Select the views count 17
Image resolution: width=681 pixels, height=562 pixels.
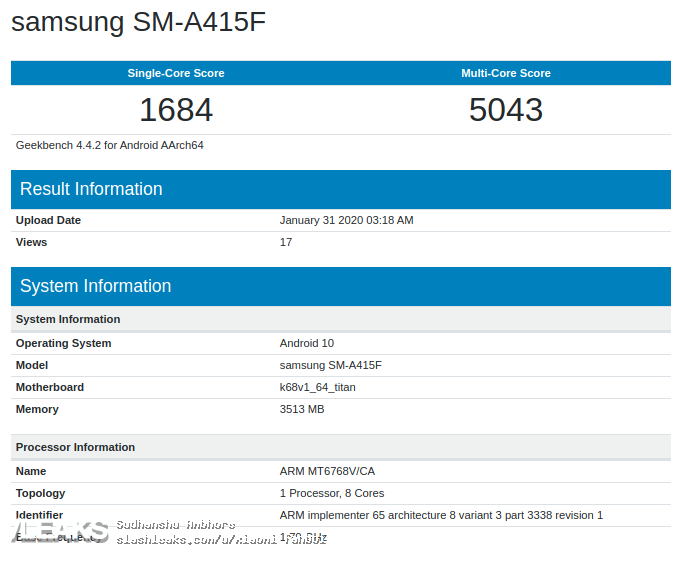click(286, 242)
